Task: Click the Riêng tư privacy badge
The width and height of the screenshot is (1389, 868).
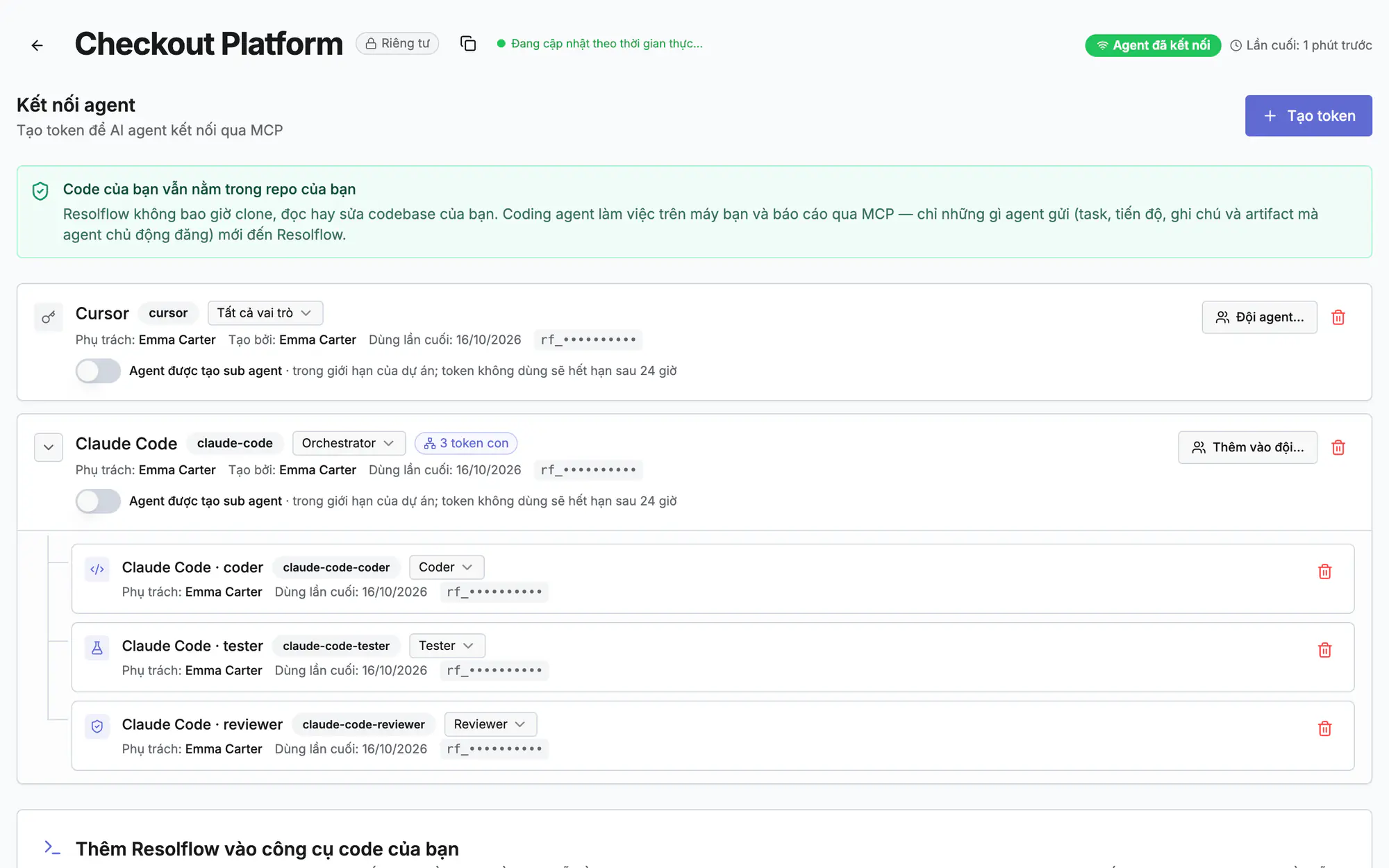Action: coord(397,44)
